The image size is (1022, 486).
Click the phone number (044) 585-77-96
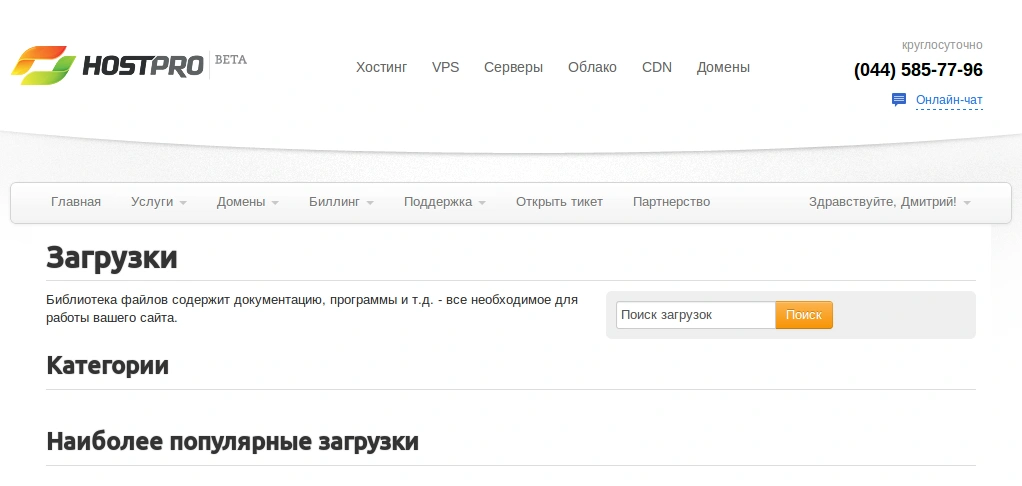tap(918, 70)
